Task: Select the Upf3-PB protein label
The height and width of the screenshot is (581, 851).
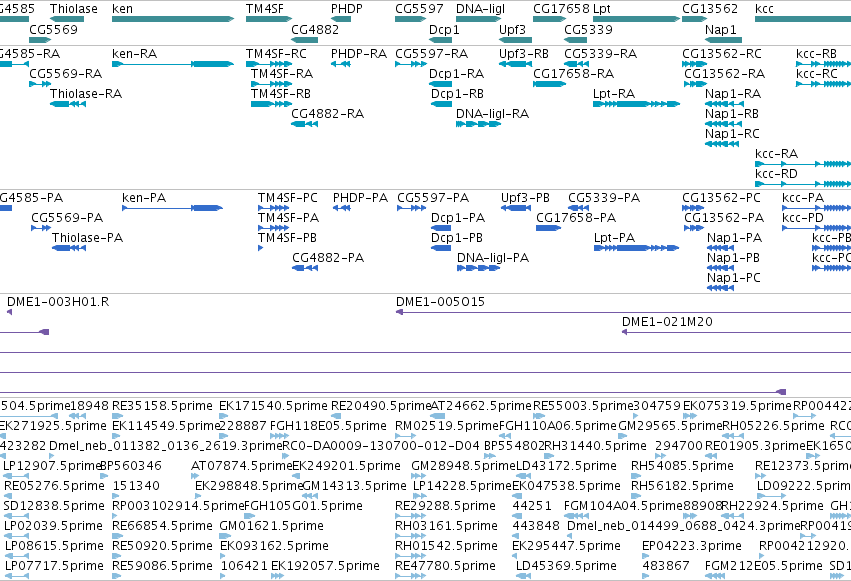Action: tap(525, 197)
